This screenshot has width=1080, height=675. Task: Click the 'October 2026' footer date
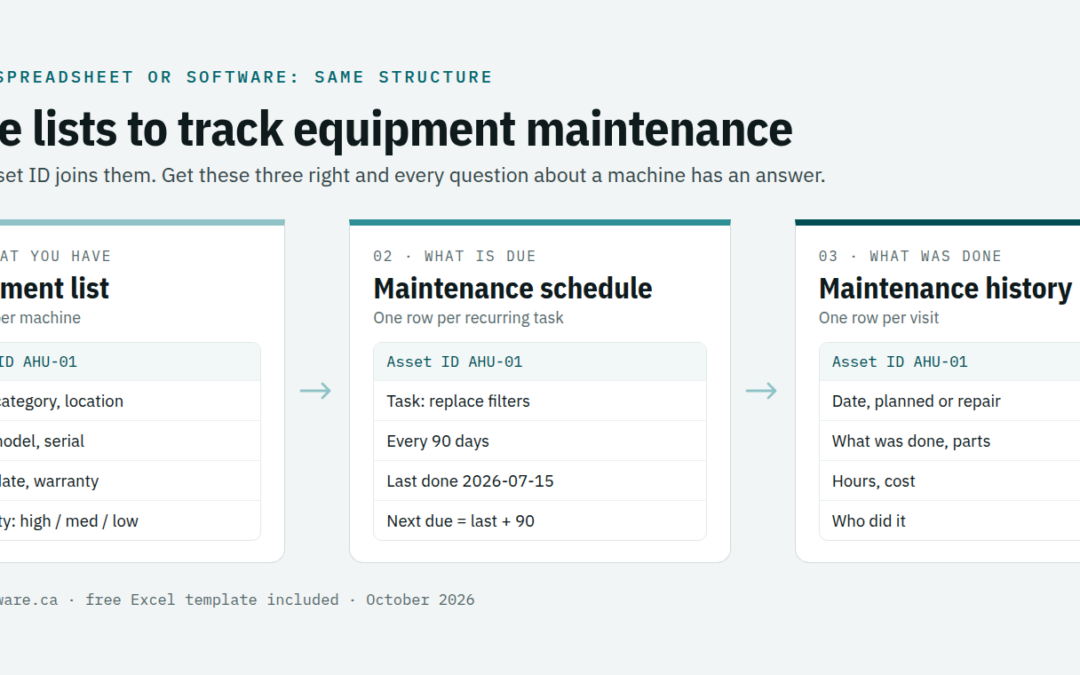[420, 600]
